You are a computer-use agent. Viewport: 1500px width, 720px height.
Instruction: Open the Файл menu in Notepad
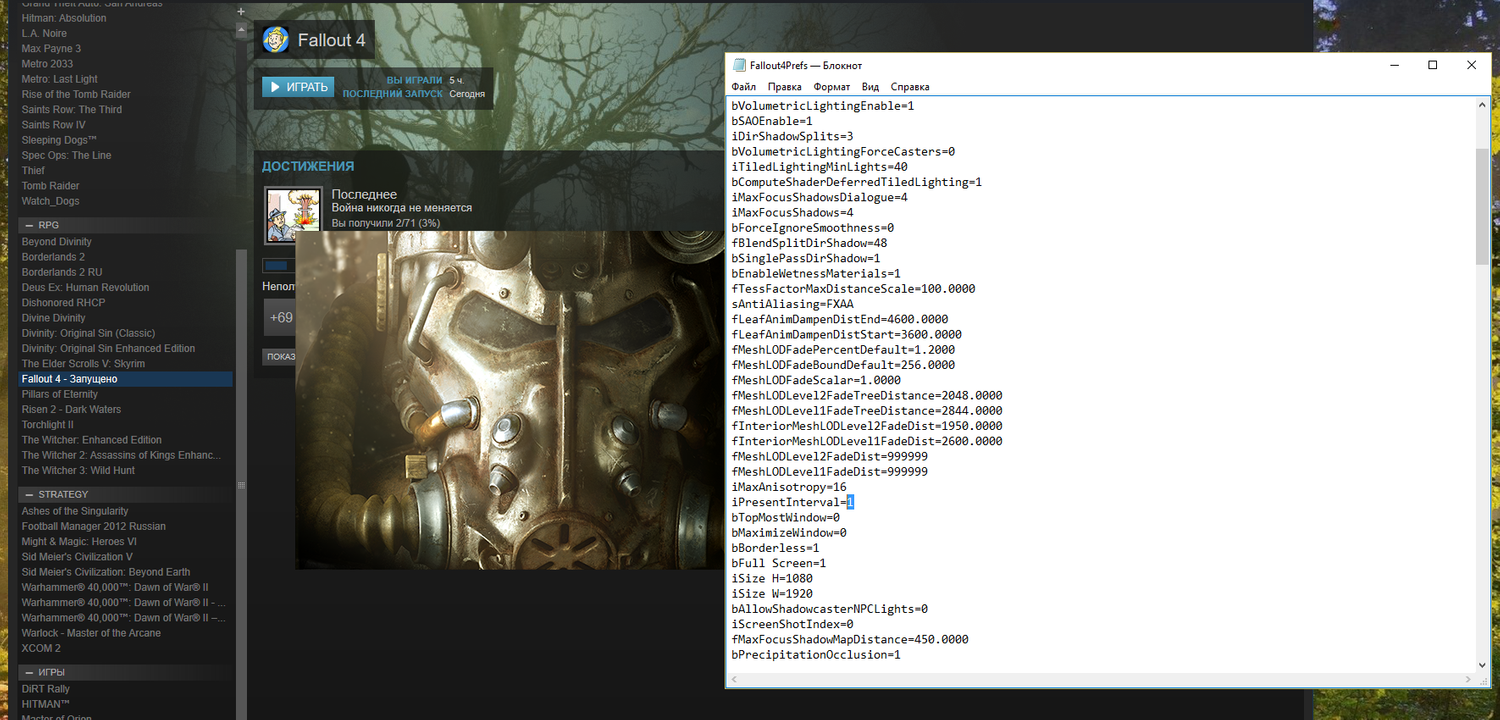(744, 87)
